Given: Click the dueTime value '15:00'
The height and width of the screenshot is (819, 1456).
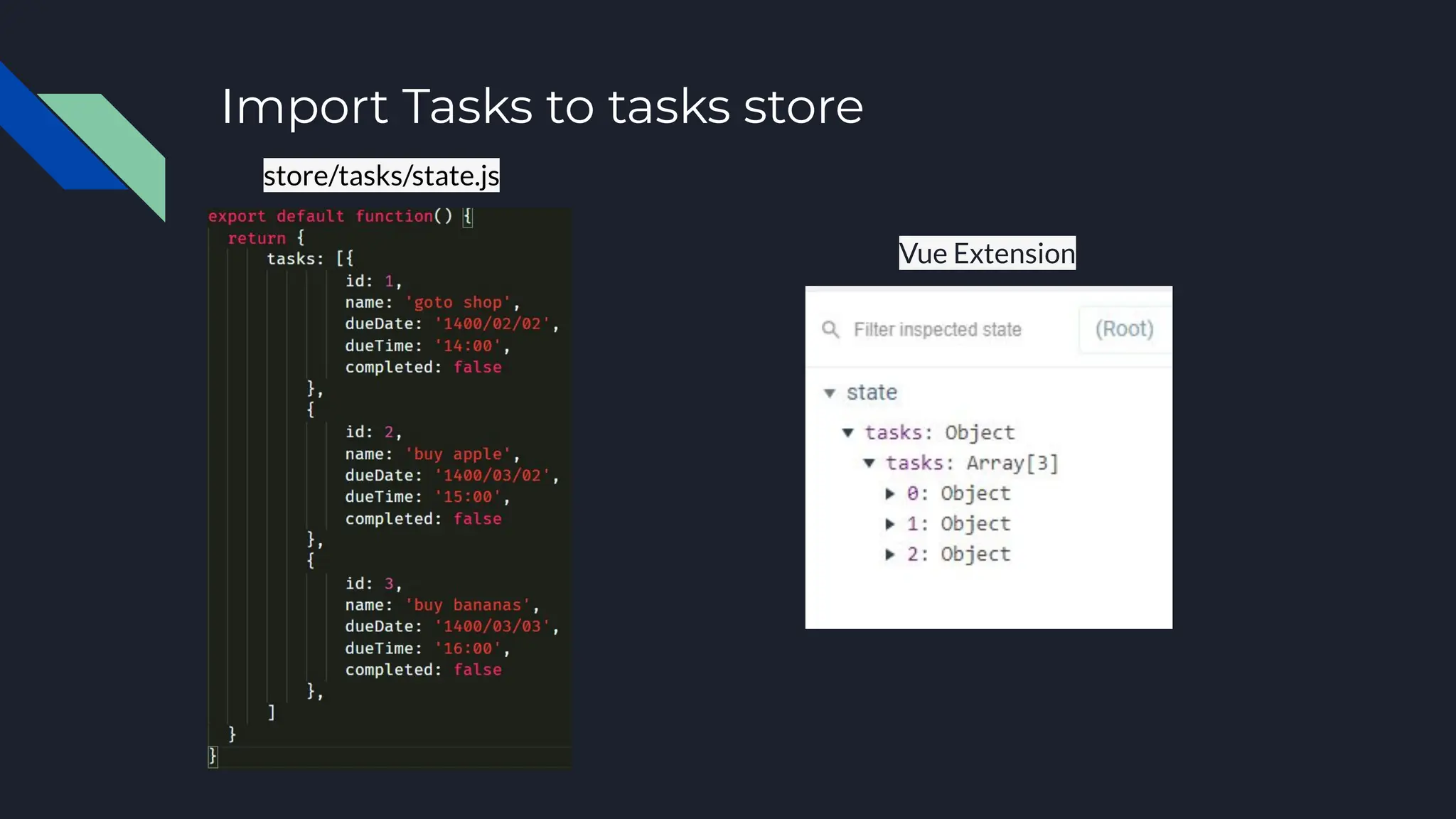Looking at the screenshot, I should click(x=468, y=497).
